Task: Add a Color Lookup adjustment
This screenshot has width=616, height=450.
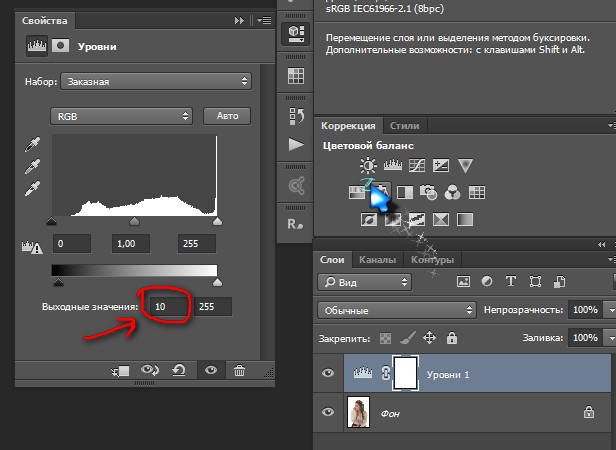Action: (x=477, y=192)
